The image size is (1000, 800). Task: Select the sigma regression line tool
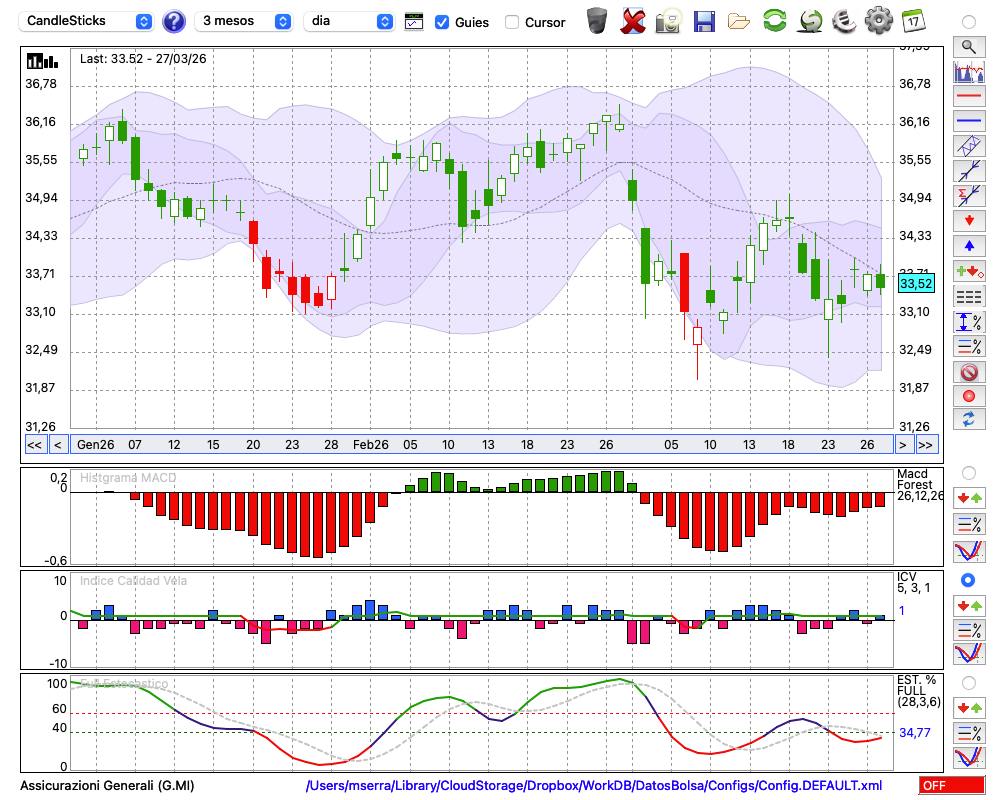969,196
